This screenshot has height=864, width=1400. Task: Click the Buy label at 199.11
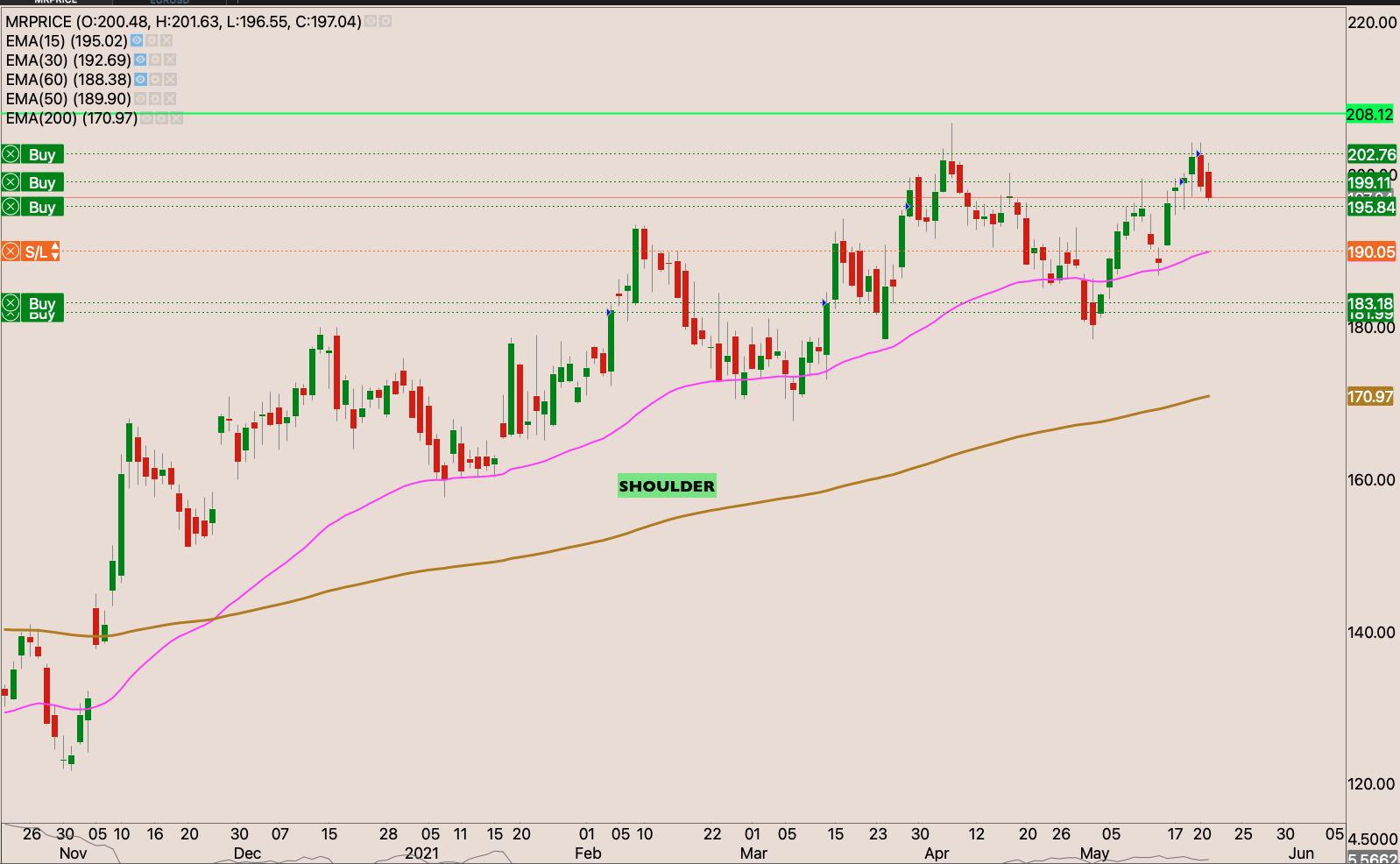(x=42, y=183)
